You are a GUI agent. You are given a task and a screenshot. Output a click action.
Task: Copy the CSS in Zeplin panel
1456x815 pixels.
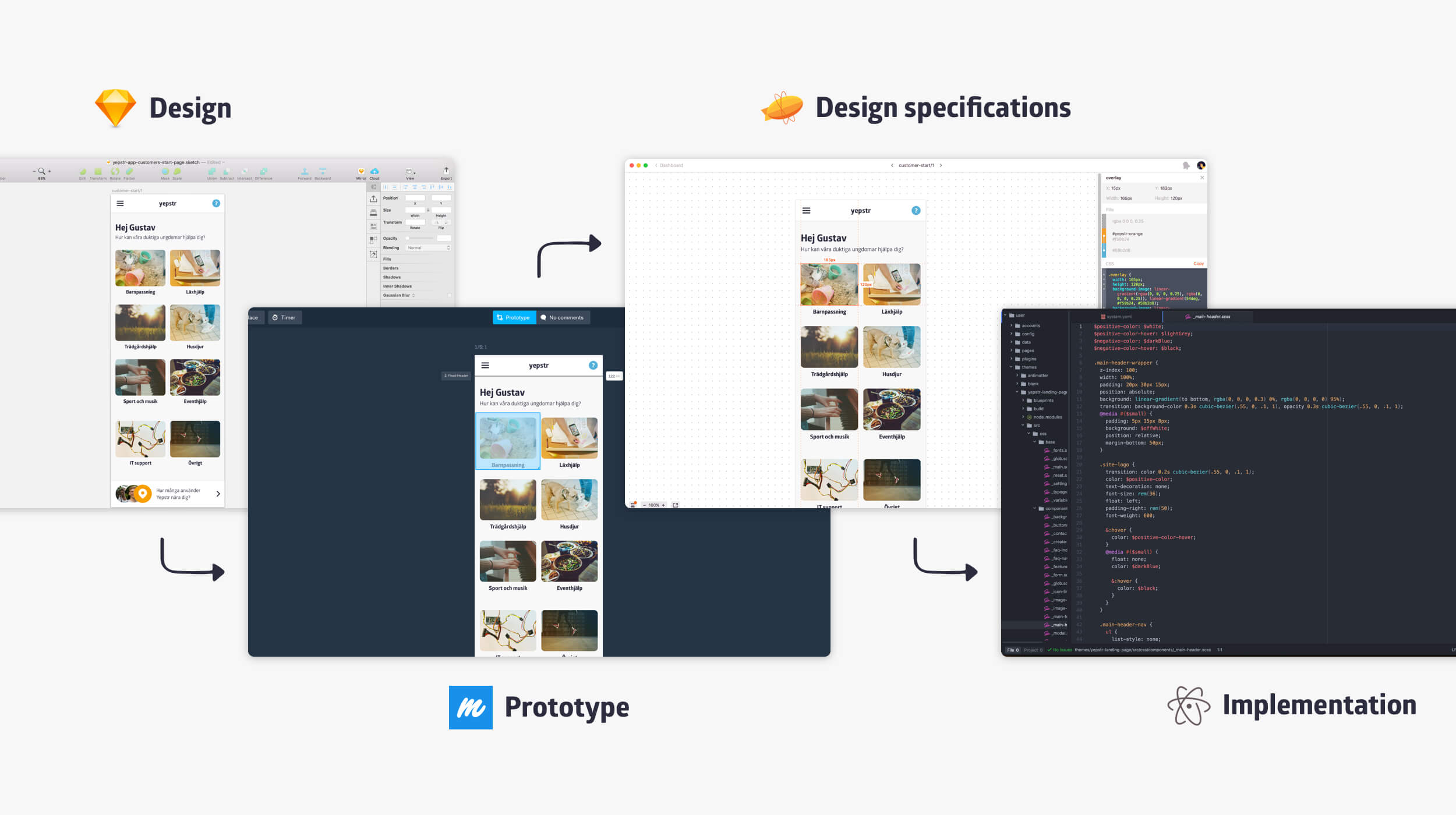point(1199,264)
